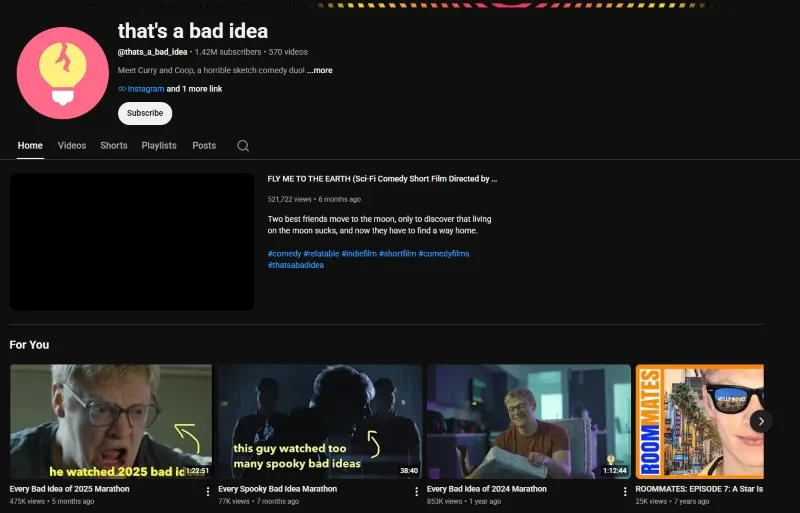Open more options for 2024 Marathon video
Screen dimensions: 800x513
[625, 491]
